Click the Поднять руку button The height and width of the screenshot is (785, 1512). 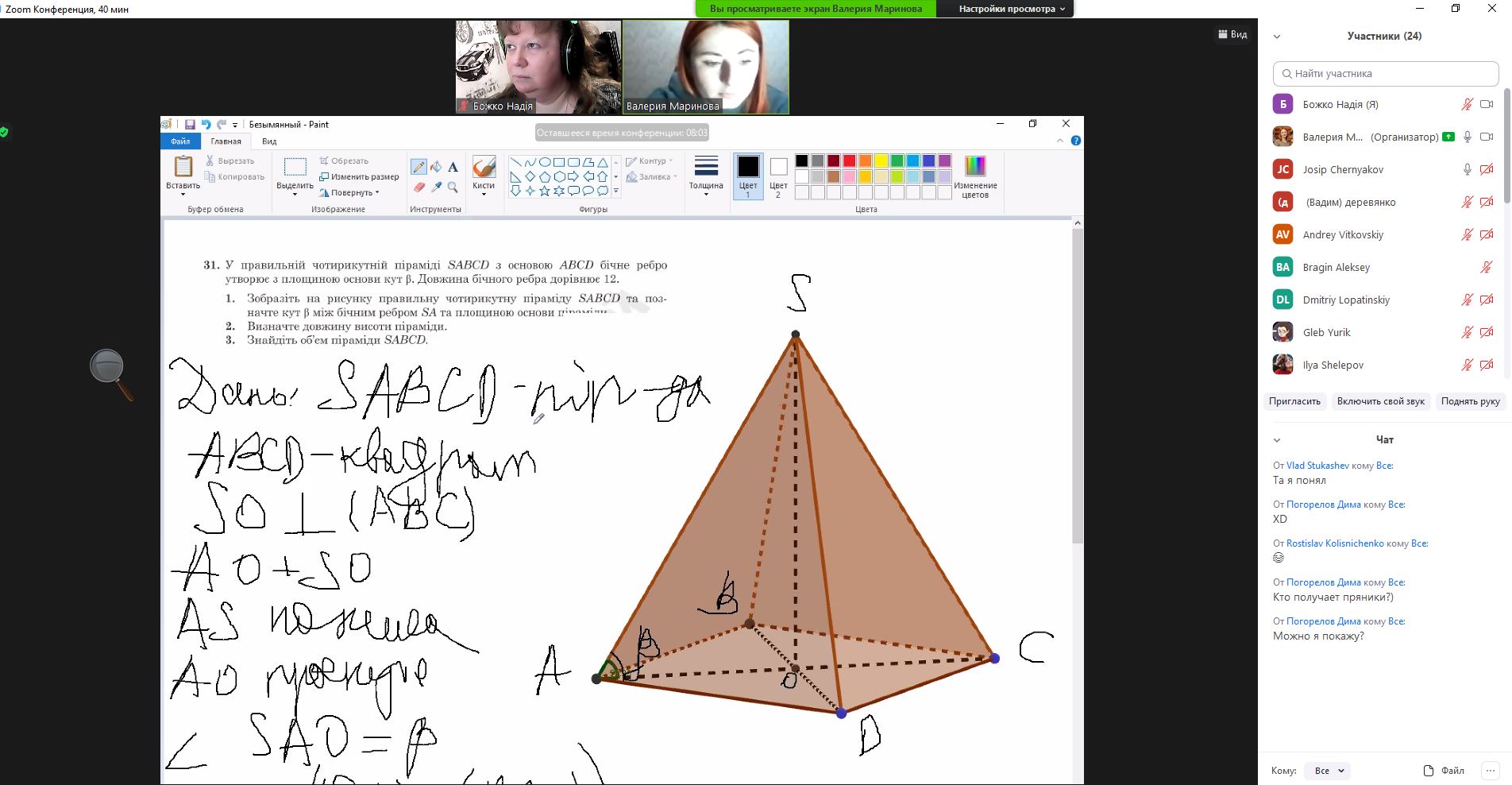pos(1470,401)
